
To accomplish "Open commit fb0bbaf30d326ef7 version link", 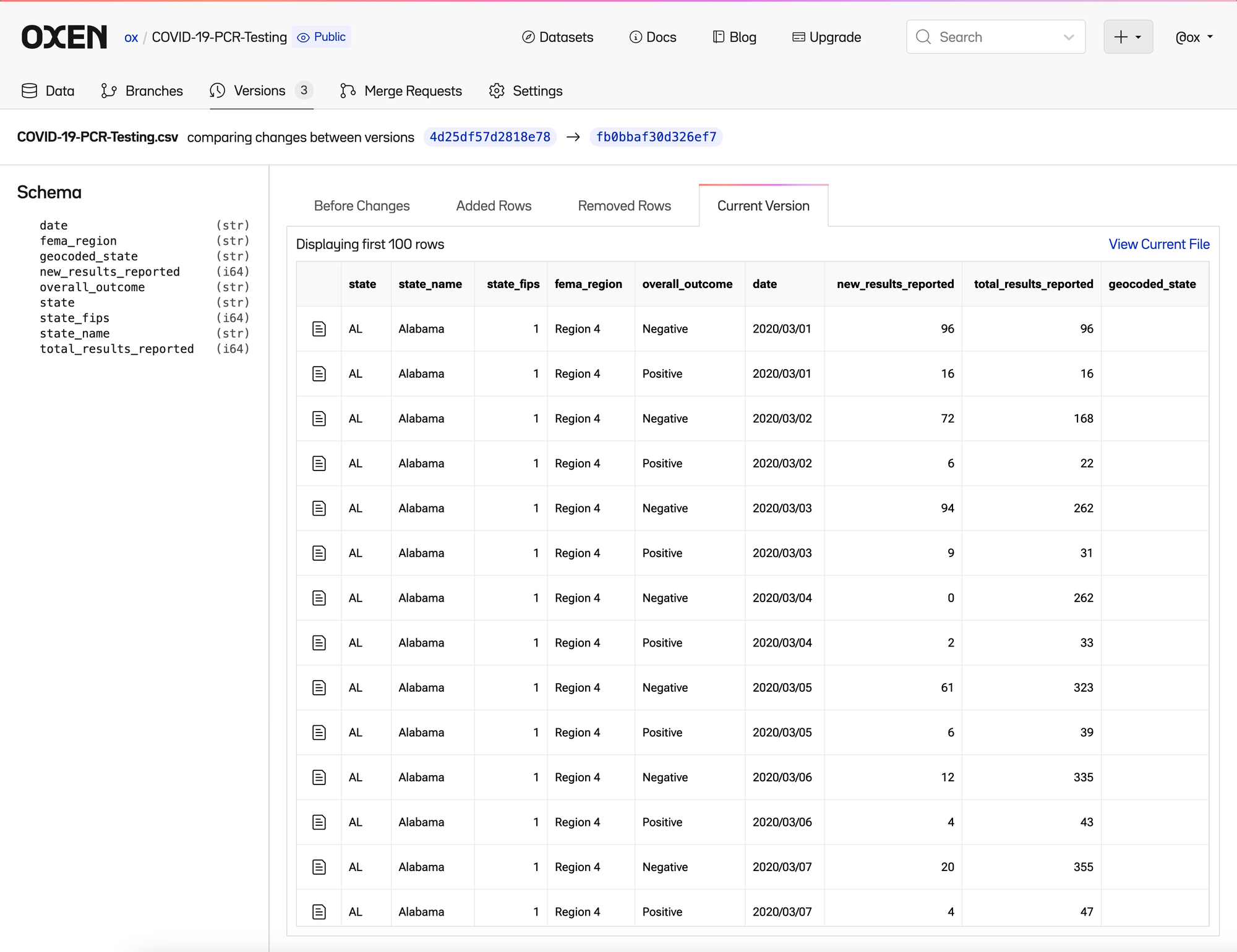I will 656,137.
